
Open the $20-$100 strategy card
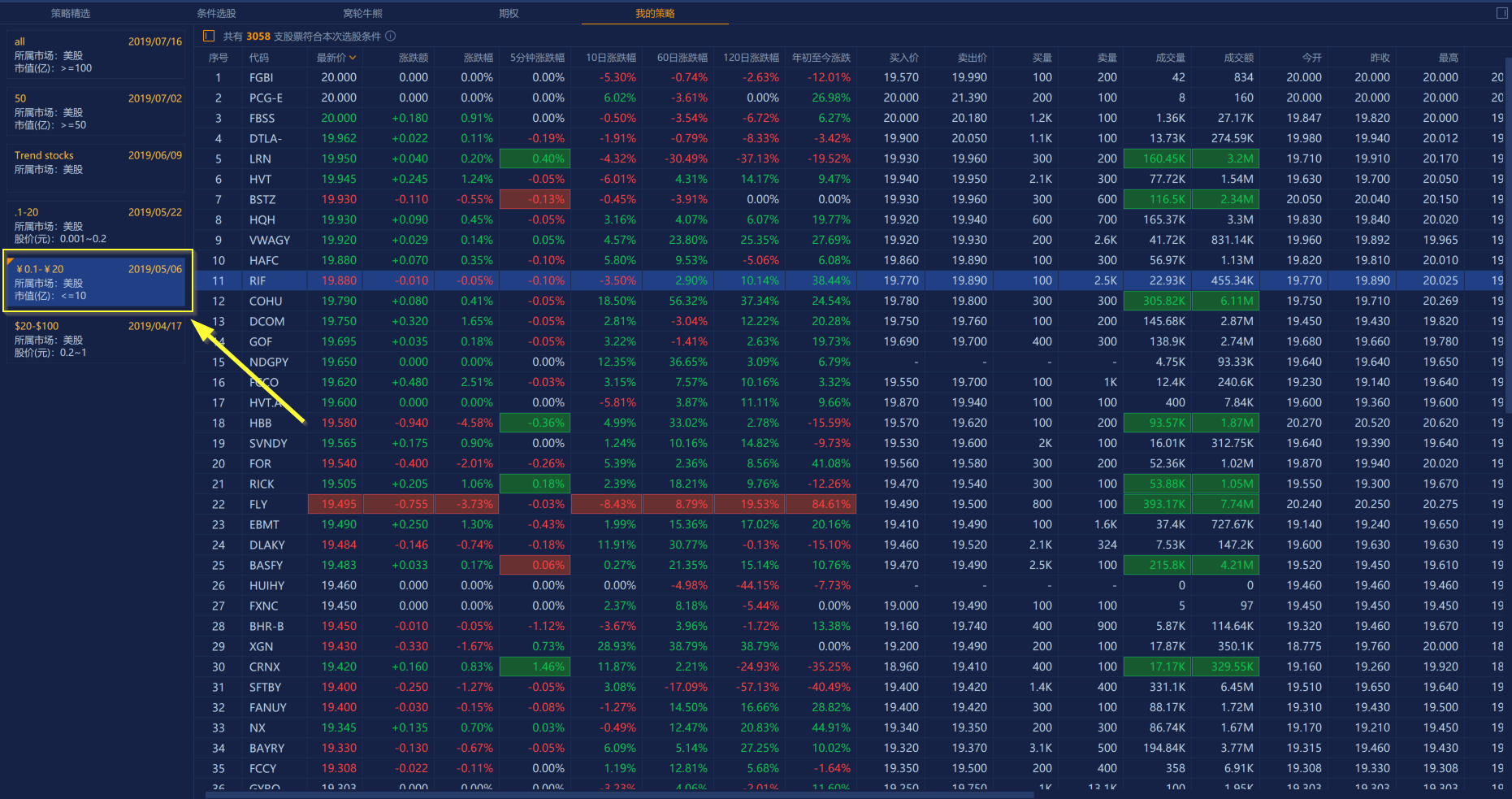[x=97, y=339]
